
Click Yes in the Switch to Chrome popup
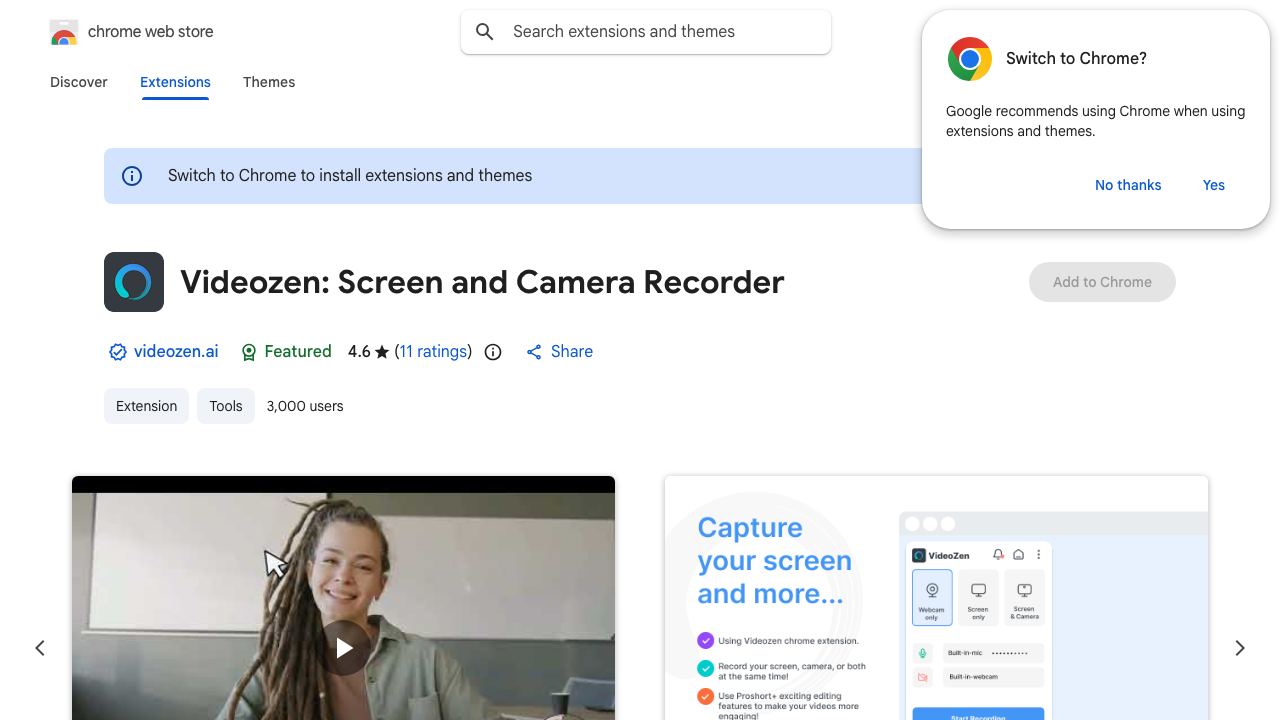point(1214,185)
